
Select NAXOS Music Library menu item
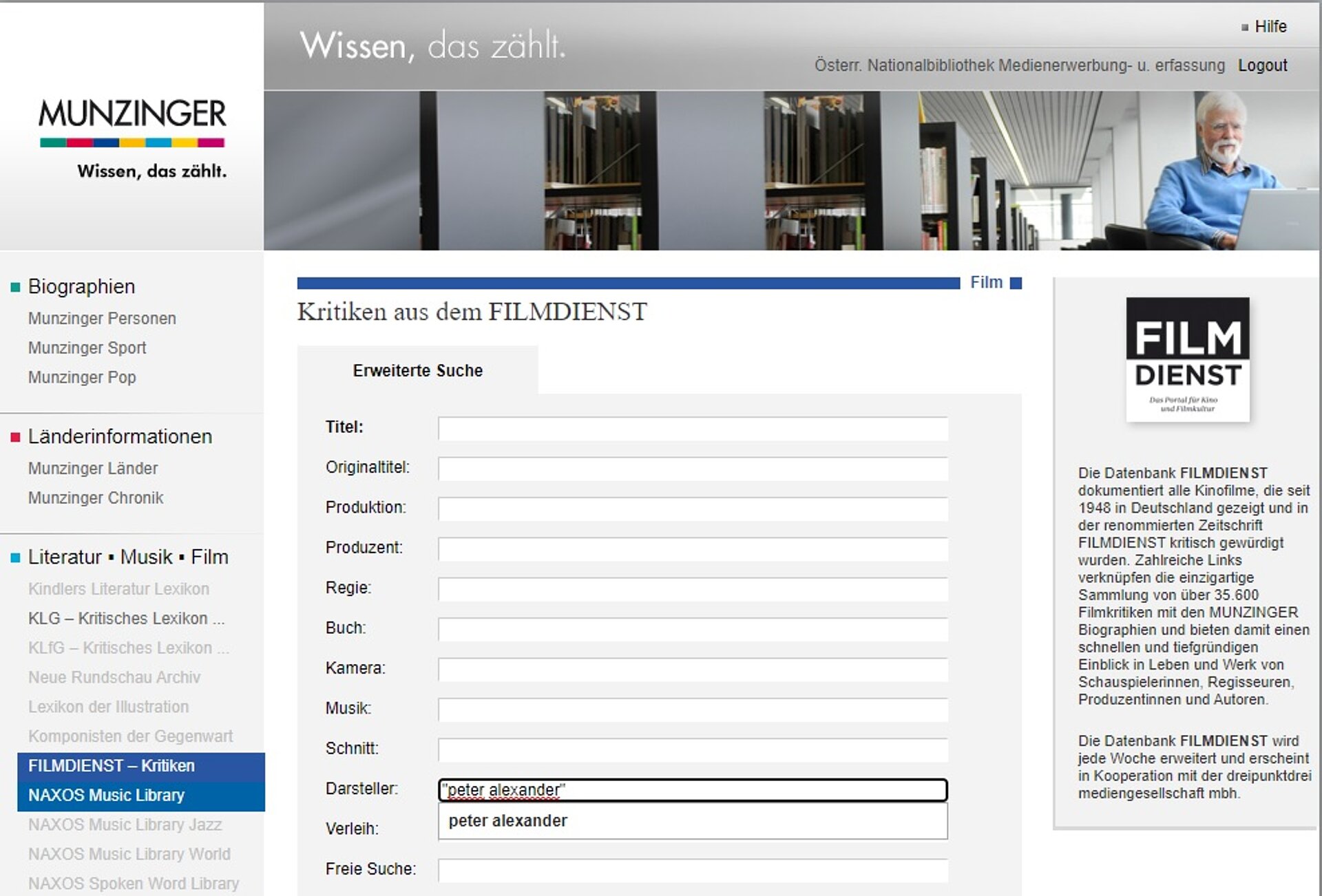pyautogui.click(x=141, y=796)
